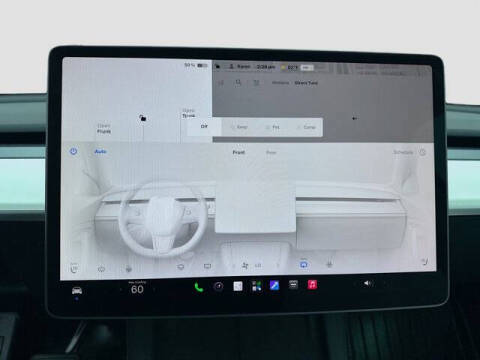
Task: Tap the lock icon above the car
Action: pos(143,118)
